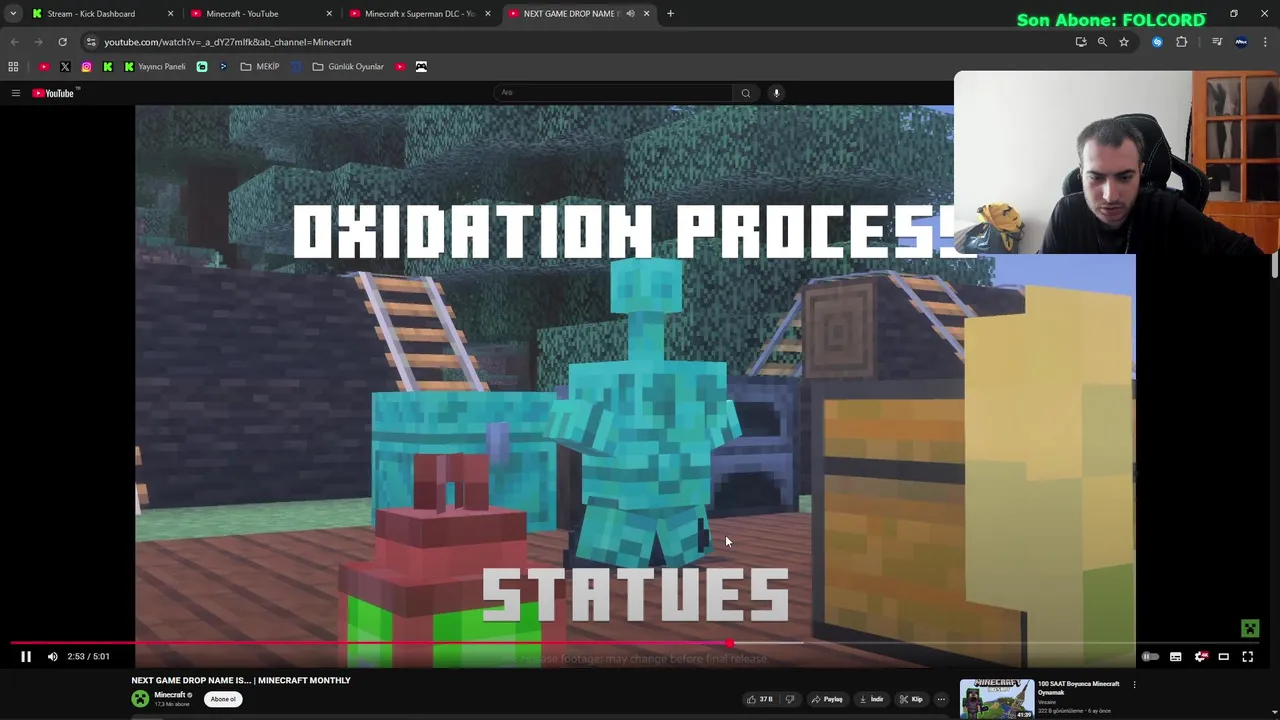1280x720 pixels.
Task: Open Minecraft channel avatar
Action: [140, 700]
